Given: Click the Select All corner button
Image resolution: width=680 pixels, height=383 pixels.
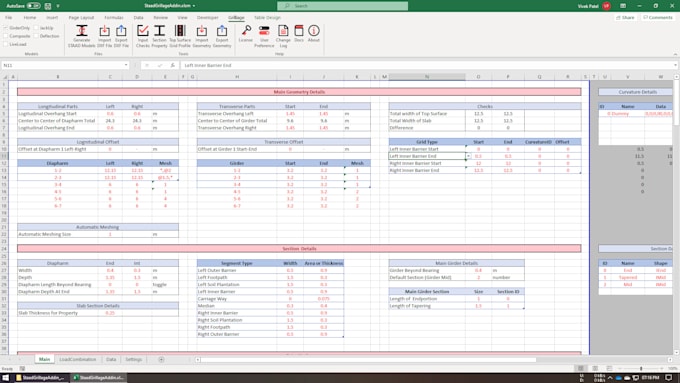Looking at the screenshot, I should [x=5, y=77].
